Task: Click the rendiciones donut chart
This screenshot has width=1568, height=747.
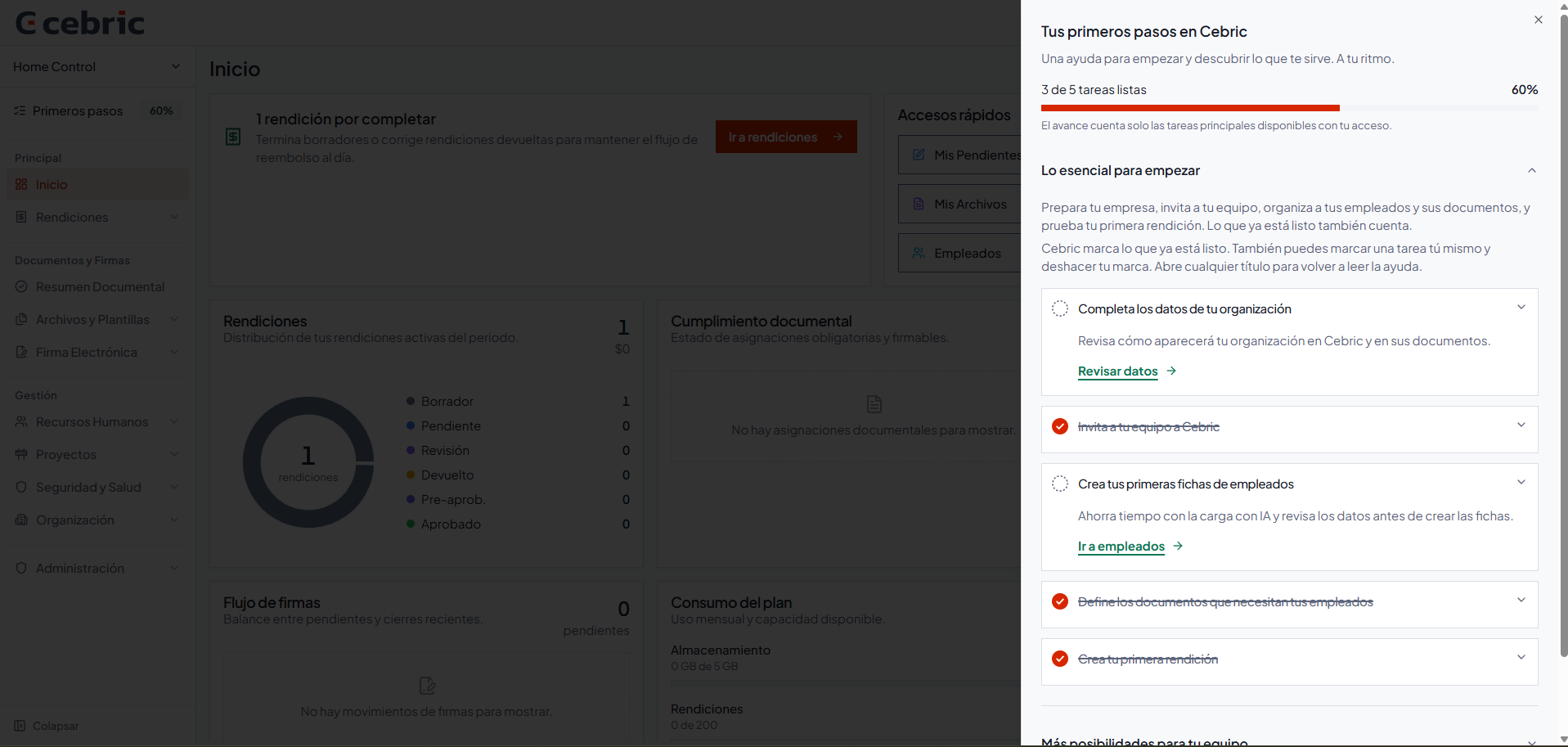Action: click(308, 462)
